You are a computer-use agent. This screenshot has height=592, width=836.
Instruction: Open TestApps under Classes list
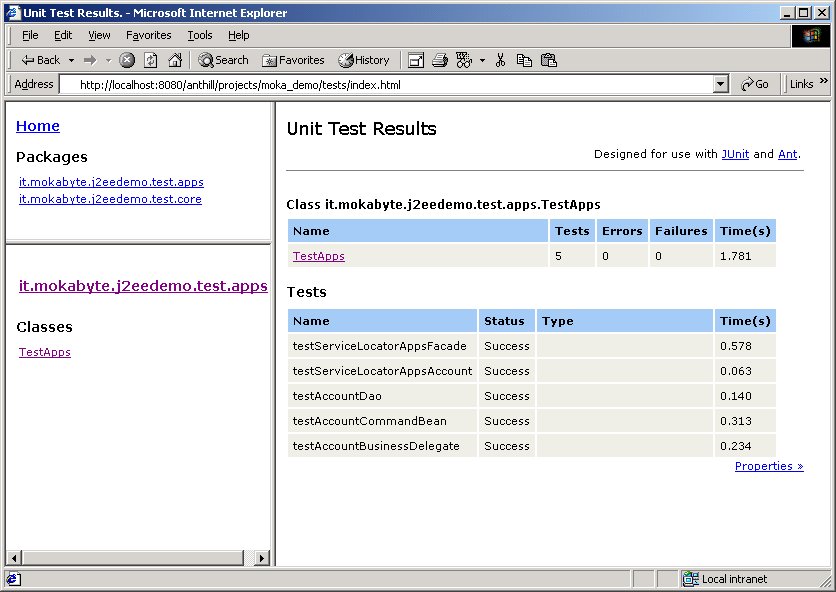point(45,352)
